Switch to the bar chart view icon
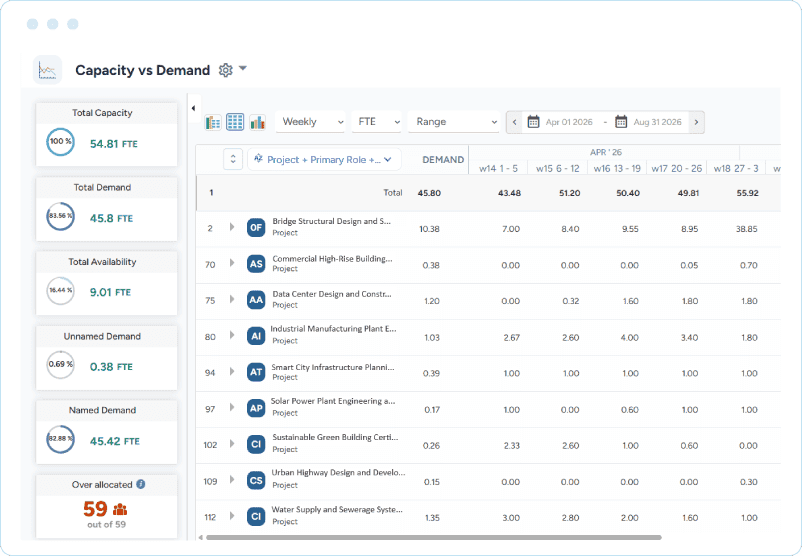This screenshot has width=802, height=556. (258, 122)
